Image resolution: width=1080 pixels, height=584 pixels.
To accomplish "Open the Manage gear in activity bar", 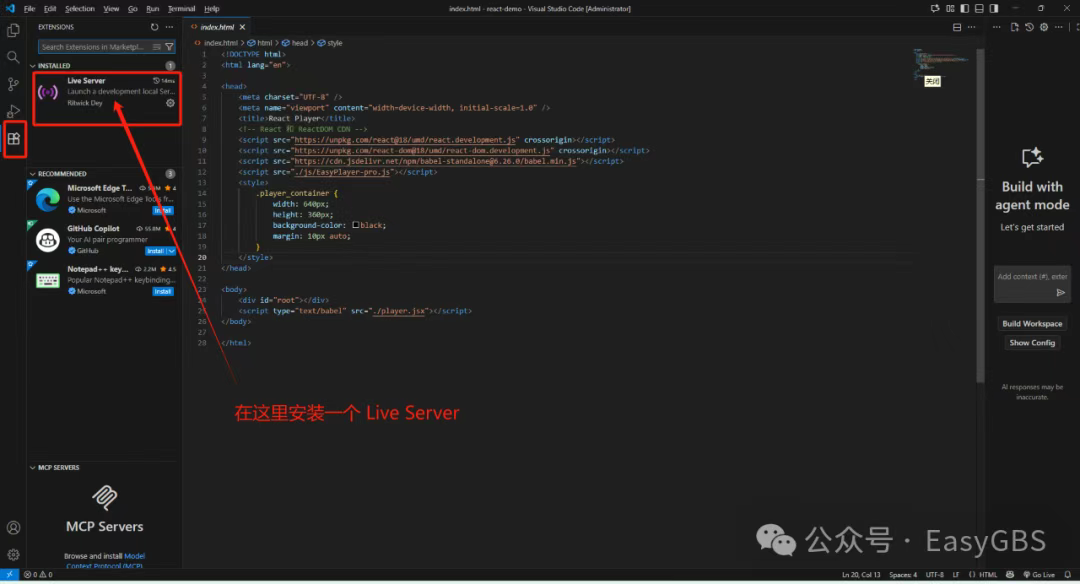I will (13, 554).
